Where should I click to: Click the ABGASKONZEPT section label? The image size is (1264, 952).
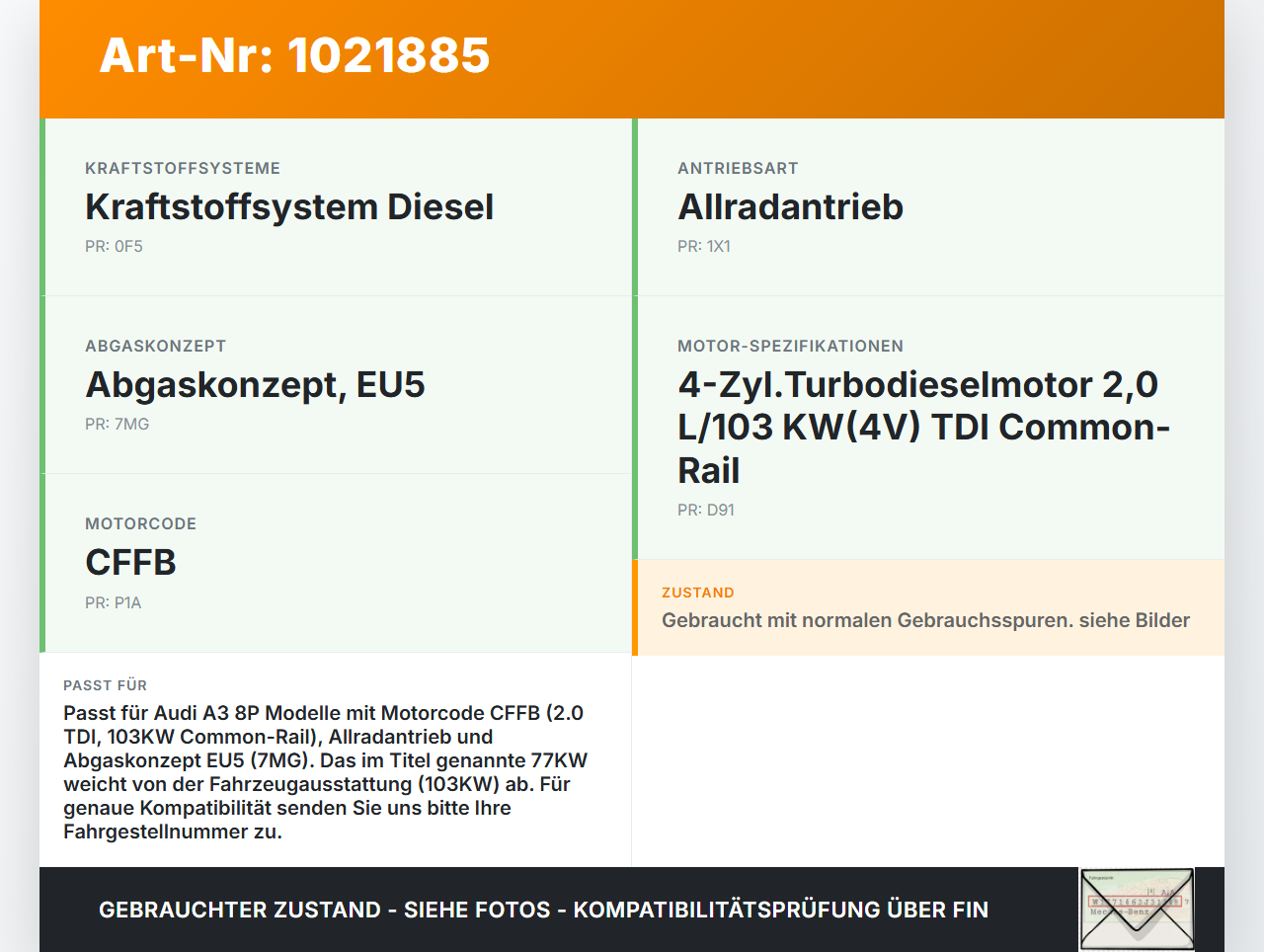click(155, 346)
